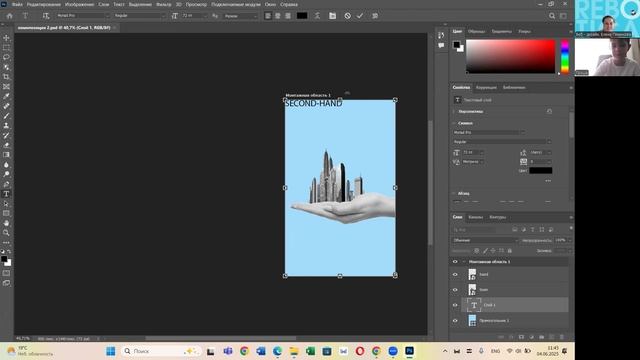Align text right in options bar

288,16
